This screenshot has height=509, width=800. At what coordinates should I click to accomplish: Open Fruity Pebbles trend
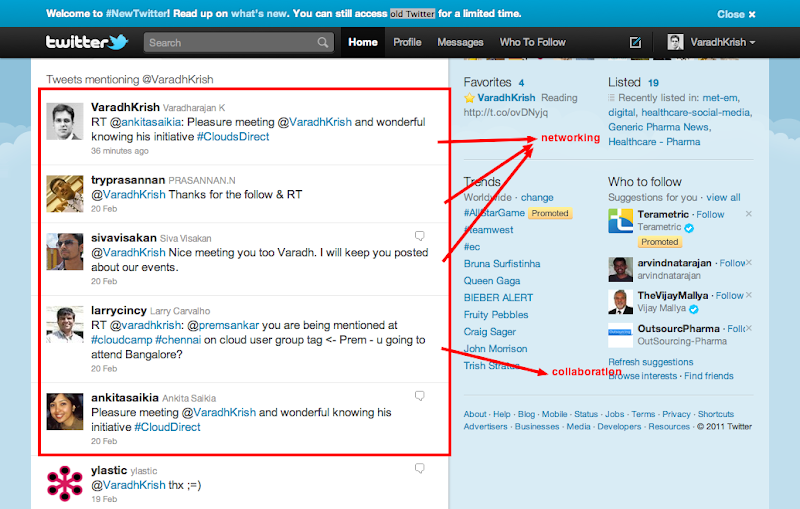pos(496,315)
